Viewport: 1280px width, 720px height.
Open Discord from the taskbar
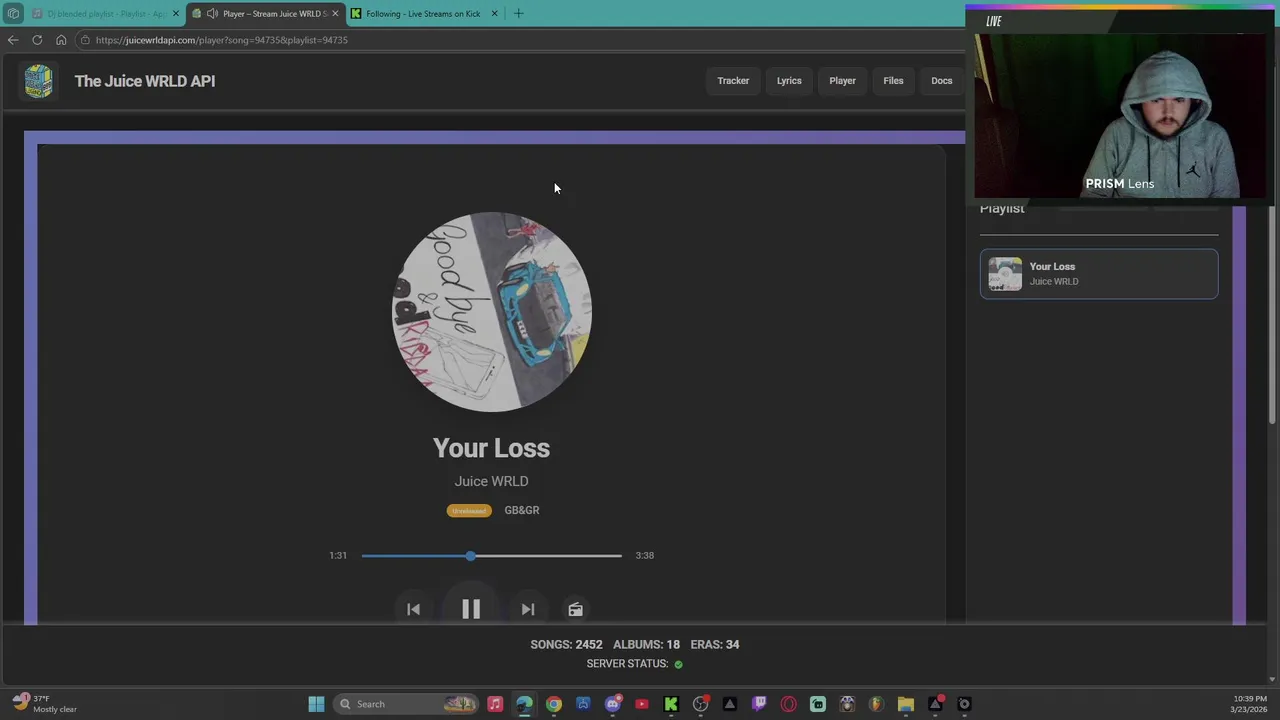(613, 704)
